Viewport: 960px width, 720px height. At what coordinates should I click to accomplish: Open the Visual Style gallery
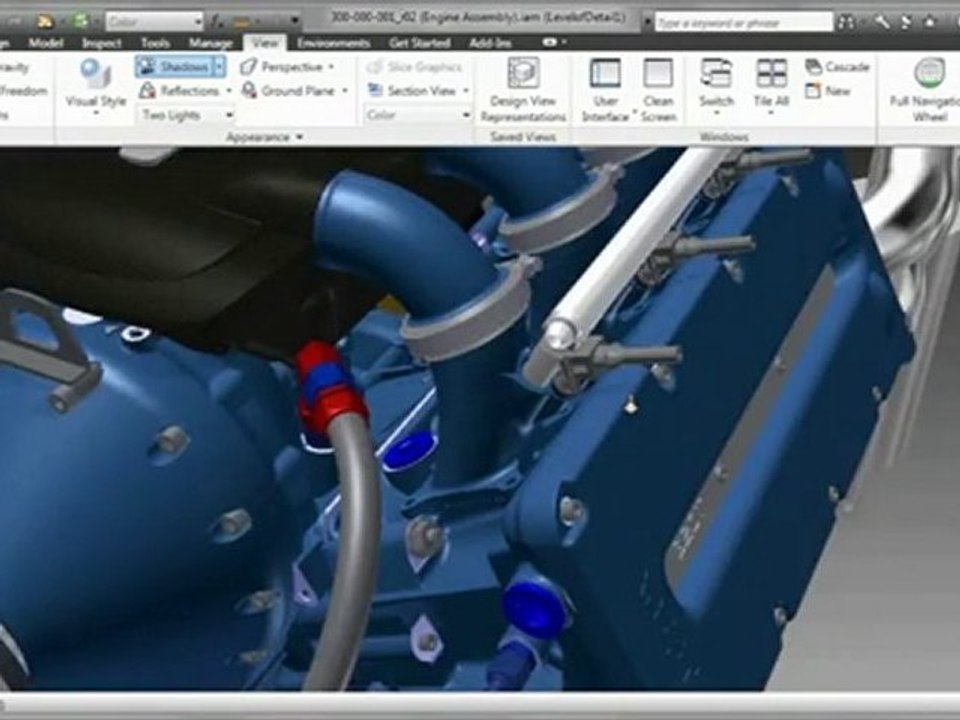click(x=96, y=86)
